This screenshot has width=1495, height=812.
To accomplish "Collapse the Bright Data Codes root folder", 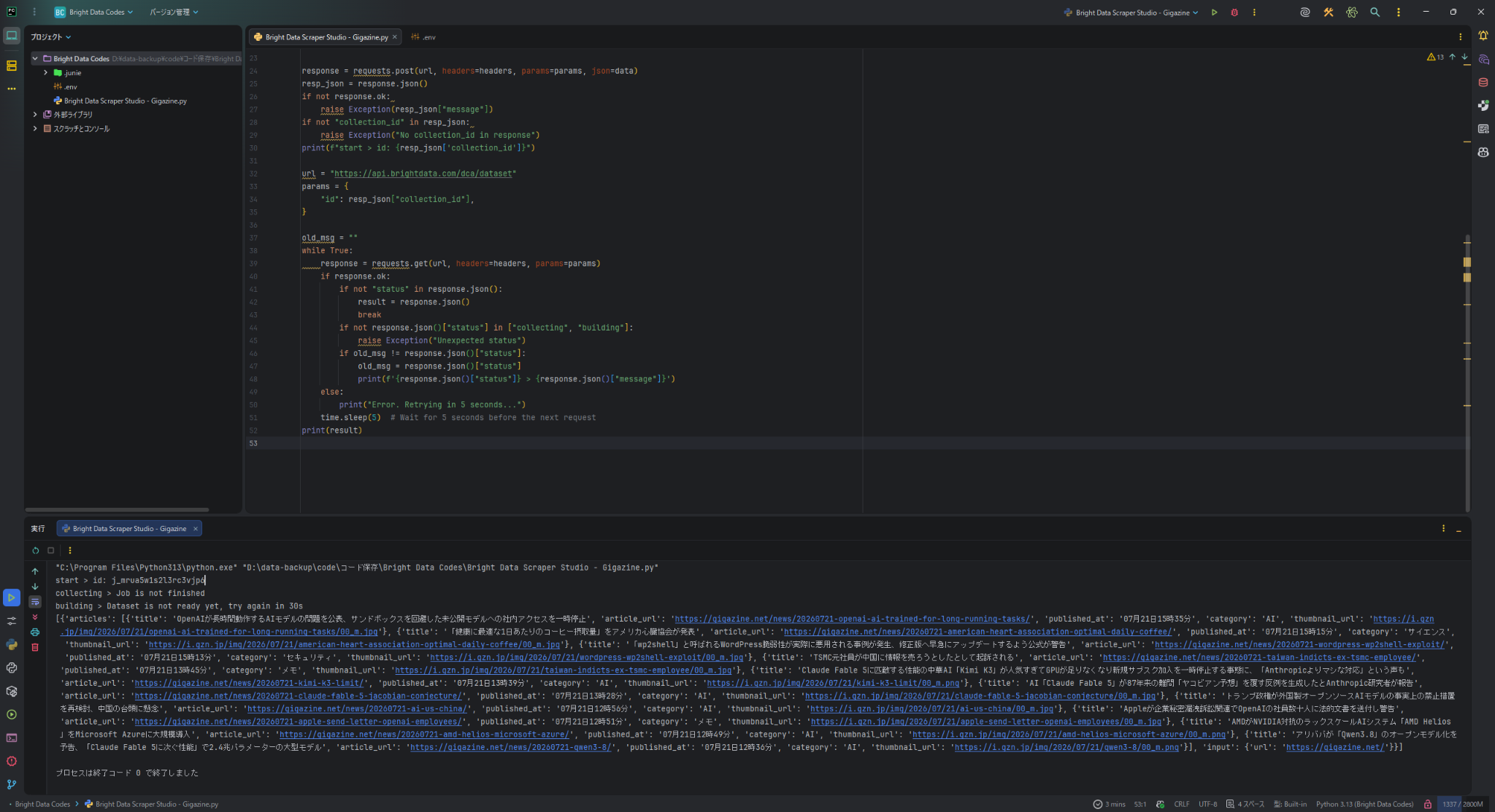I will point(35,58).
